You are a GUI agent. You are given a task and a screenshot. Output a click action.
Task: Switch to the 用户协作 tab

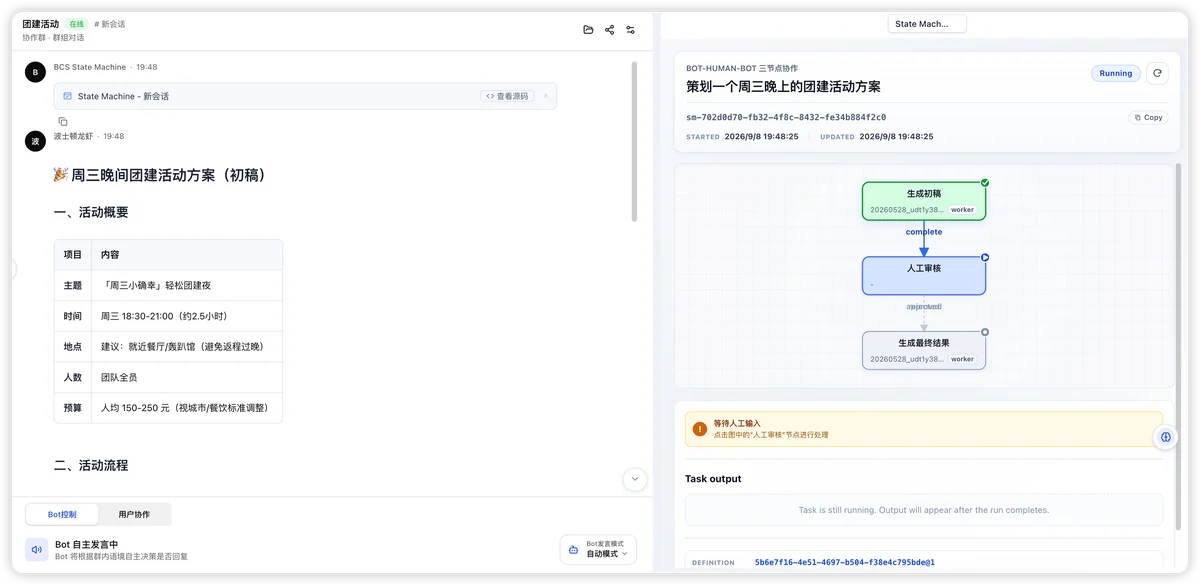[x=134, y=514]
